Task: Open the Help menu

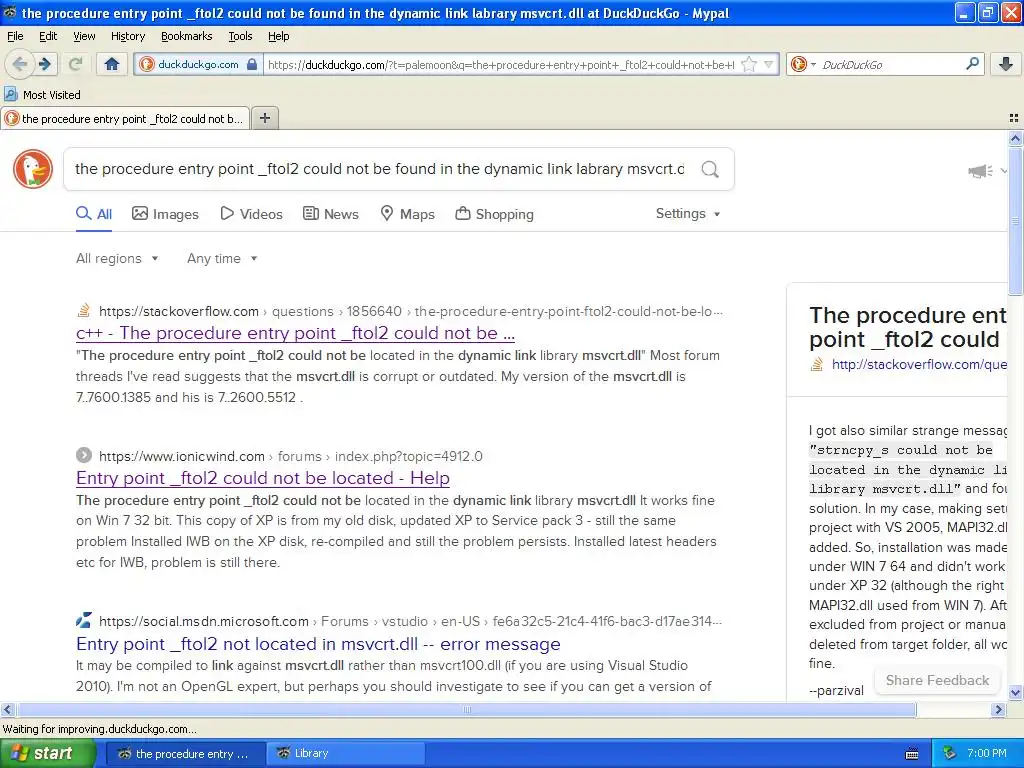Action: pyautogui.click(x=279, y=36)
